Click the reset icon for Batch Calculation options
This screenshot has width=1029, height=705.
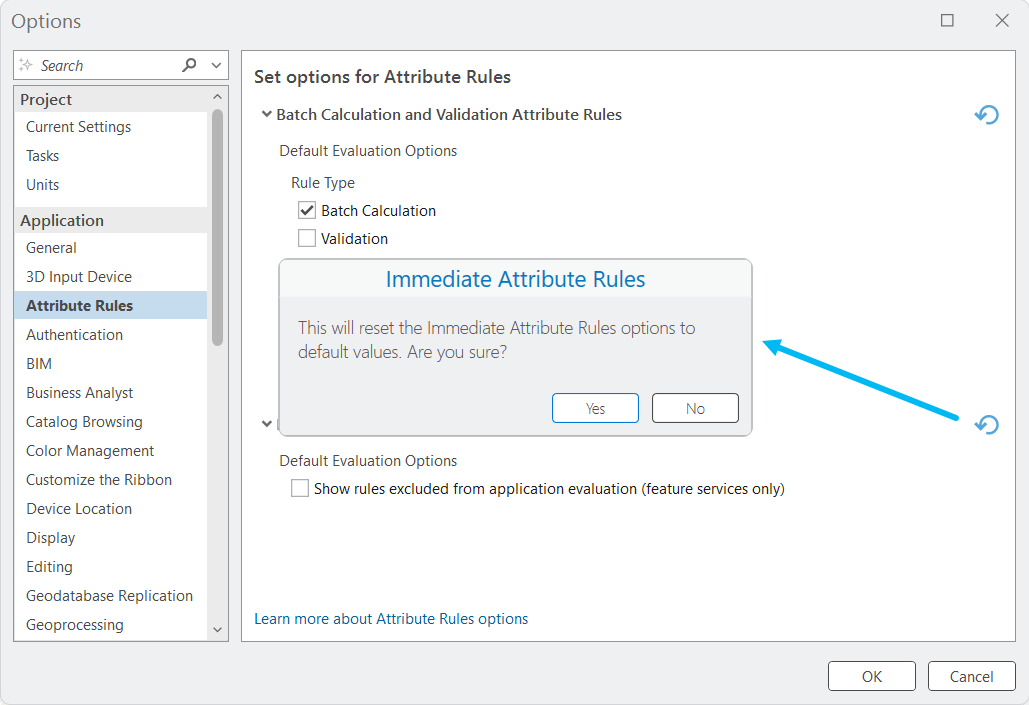986,114
